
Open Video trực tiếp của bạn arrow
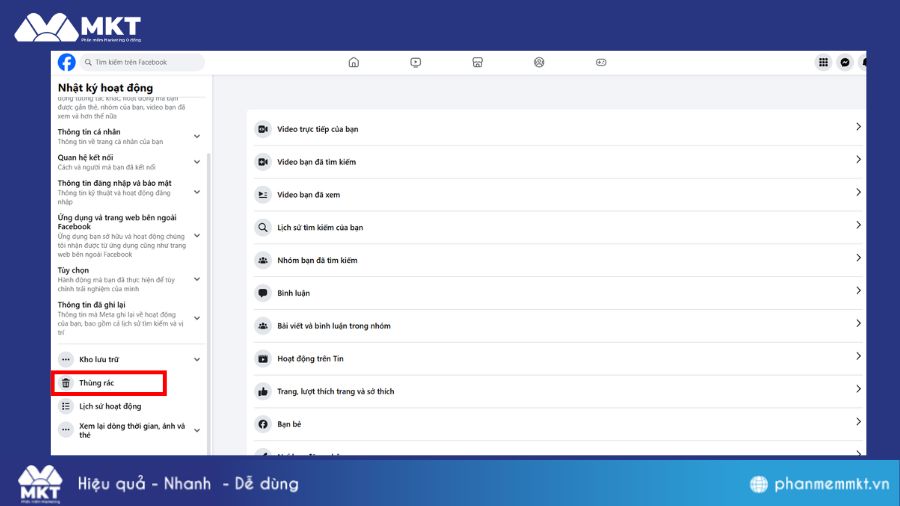click(858, 127)
